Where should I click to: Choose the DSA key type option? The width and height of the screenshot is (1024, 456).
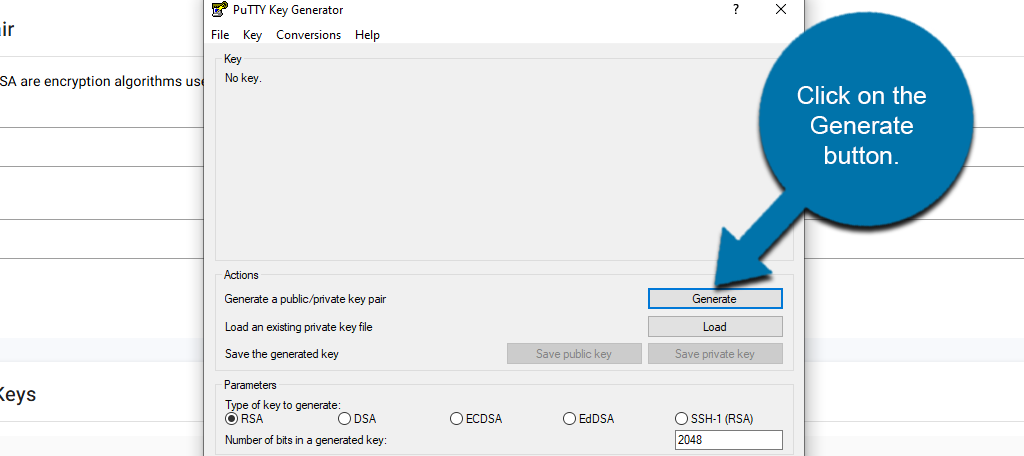coord(345,419)
